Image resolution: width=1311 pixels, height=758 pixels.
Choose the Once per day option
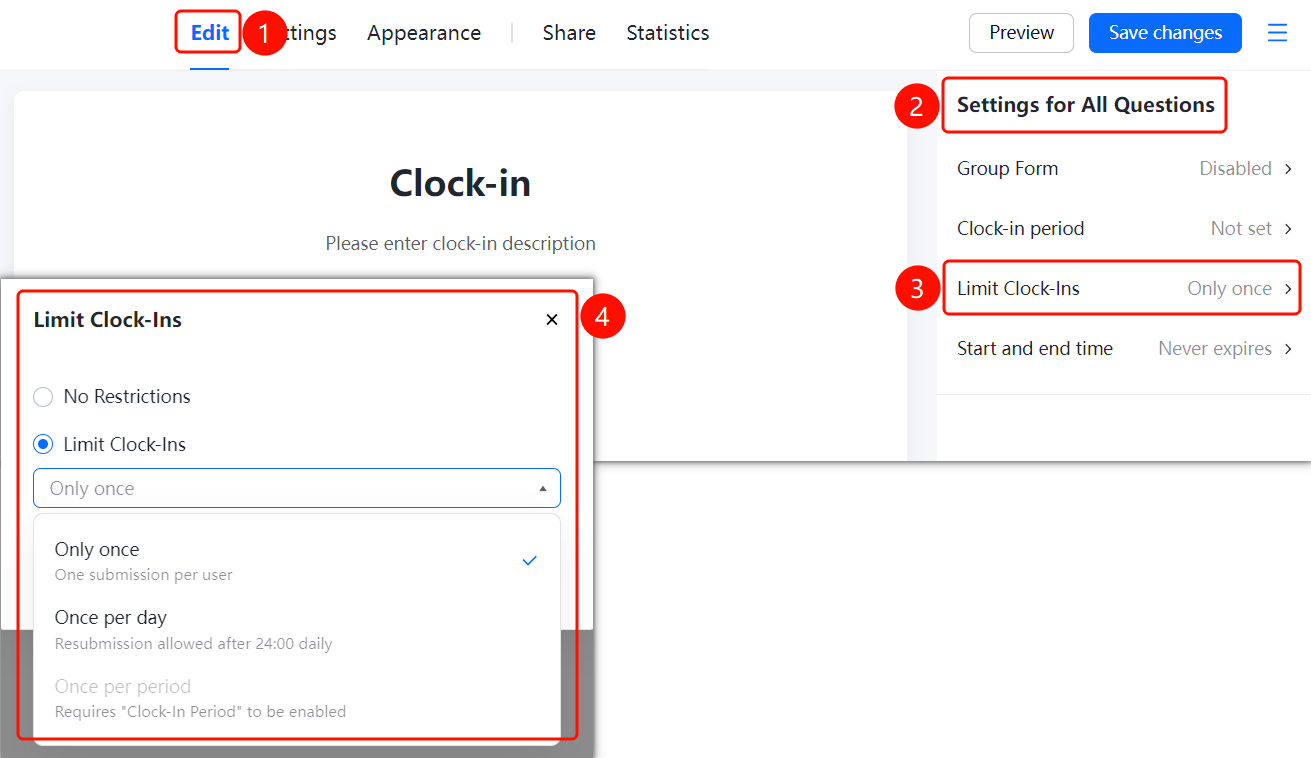tap(297, 629)
